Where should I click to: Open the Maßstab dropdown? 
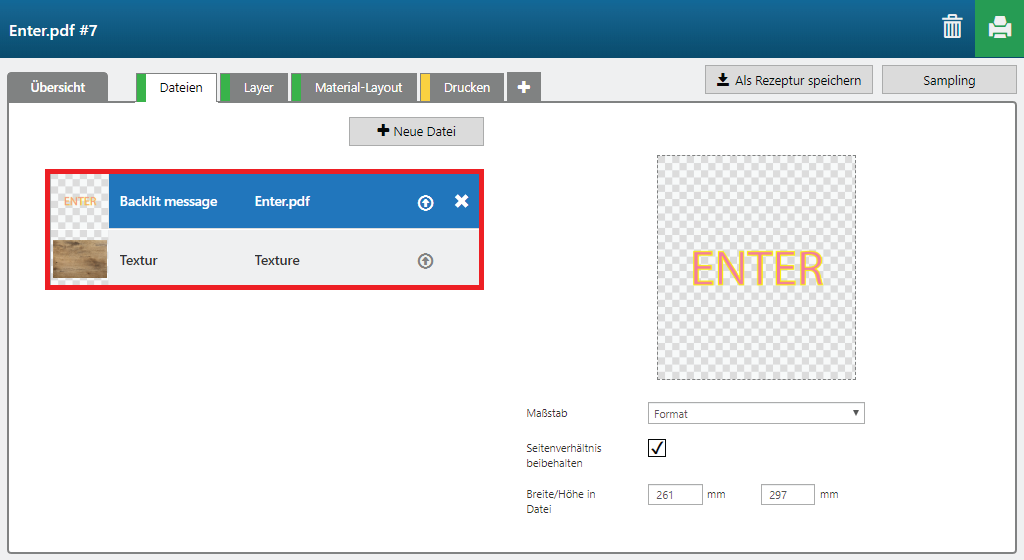click(x=756, y=413)
